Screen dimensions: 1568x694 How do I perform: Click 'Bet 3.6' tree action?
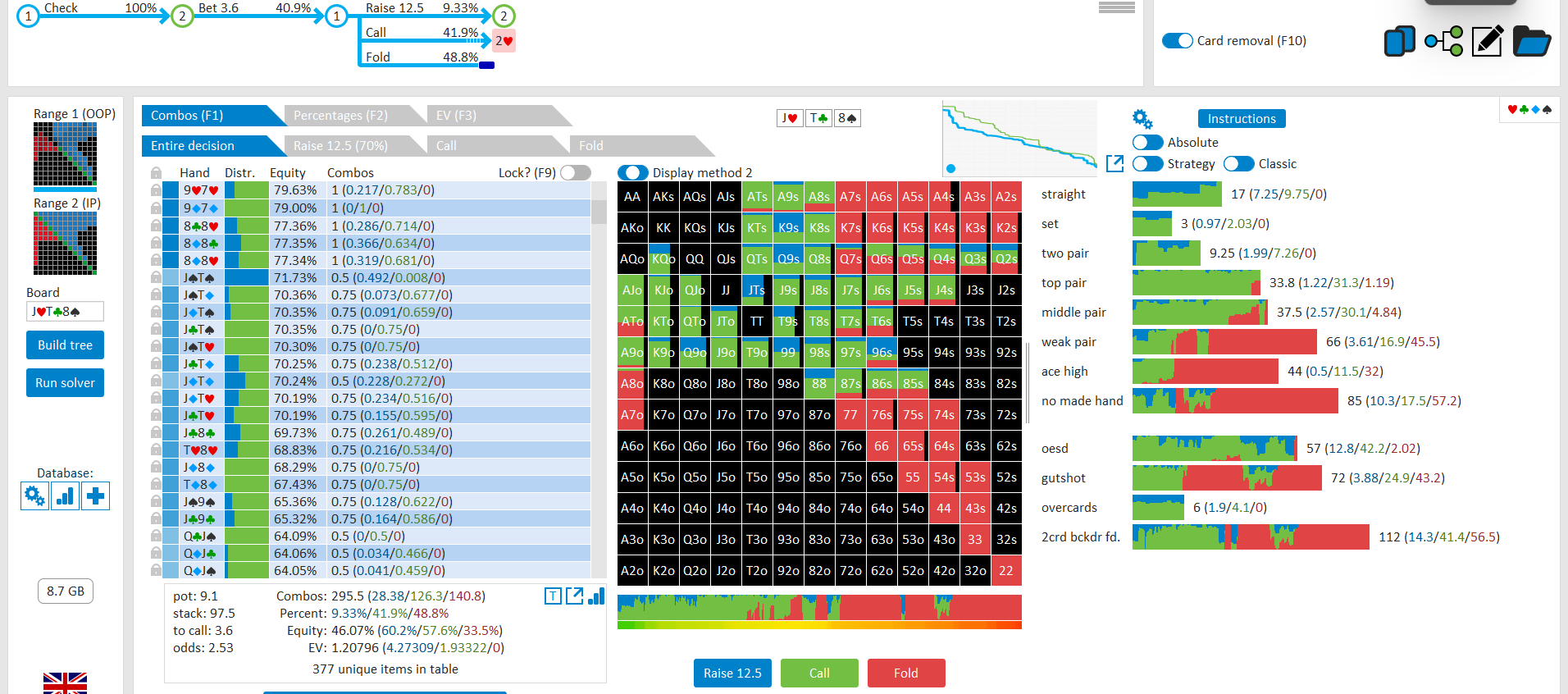[218, 8]
